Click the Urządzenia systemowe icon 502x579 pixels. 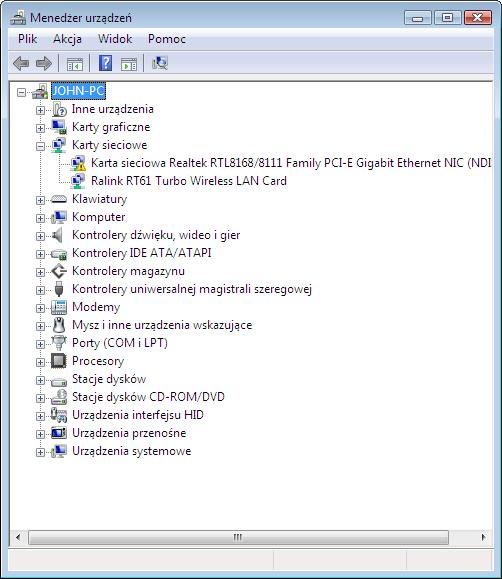click(x=59, y=451)
